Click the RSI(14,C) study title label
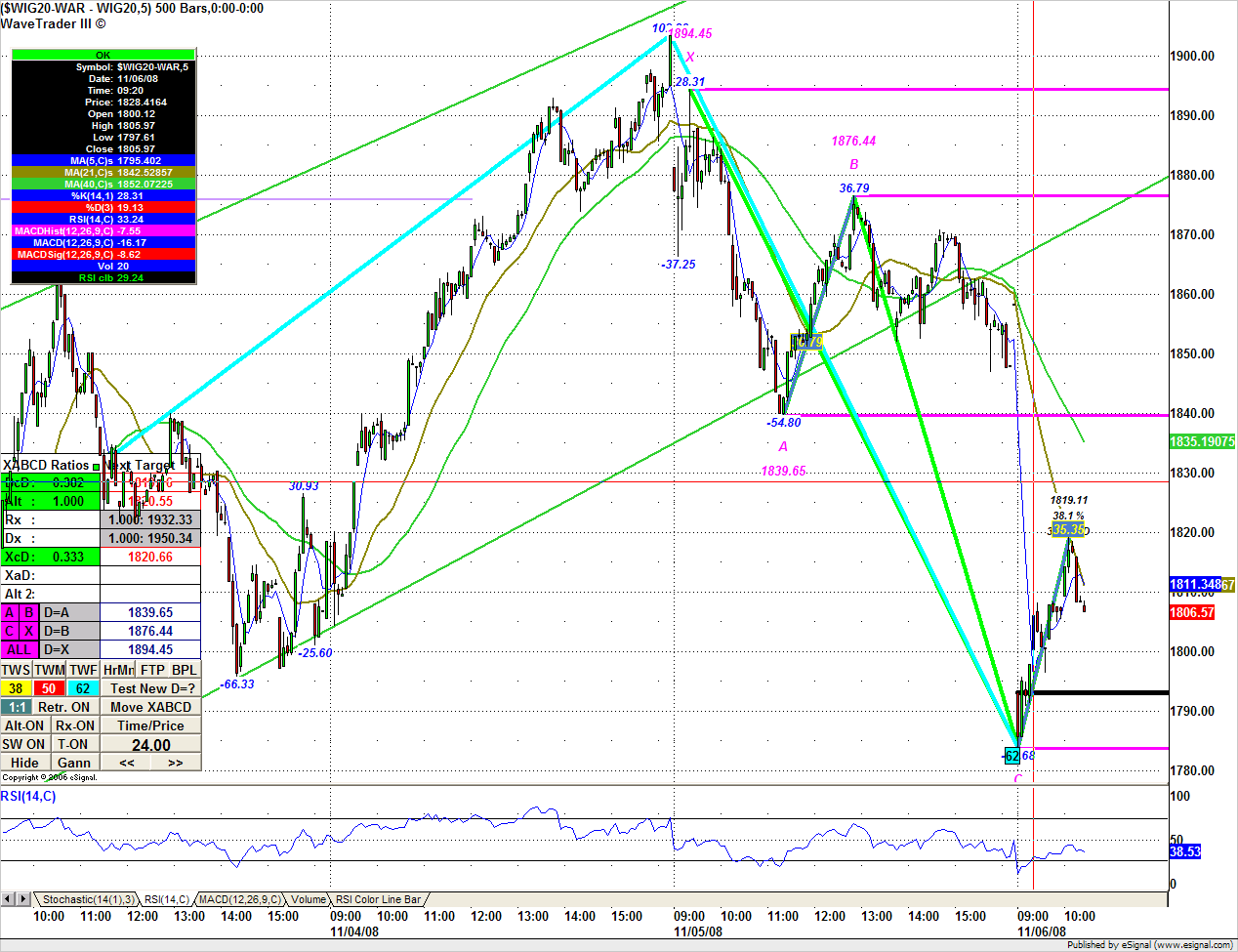 [x=28, y=796]
